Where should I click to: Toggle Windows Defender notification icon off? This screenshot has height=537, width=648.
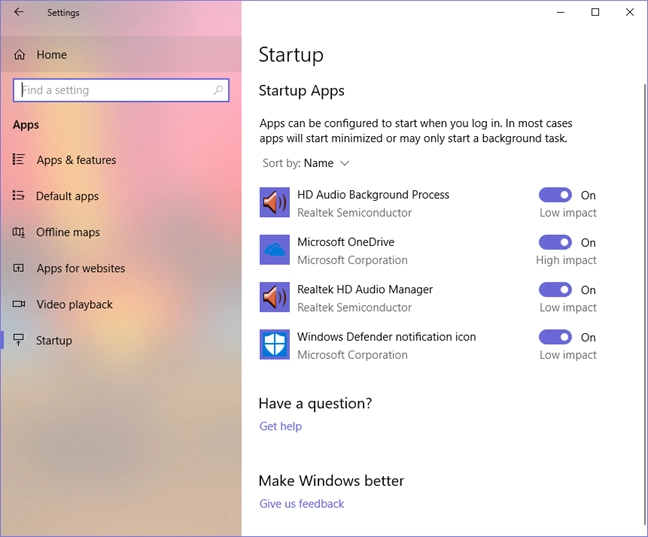555,337
